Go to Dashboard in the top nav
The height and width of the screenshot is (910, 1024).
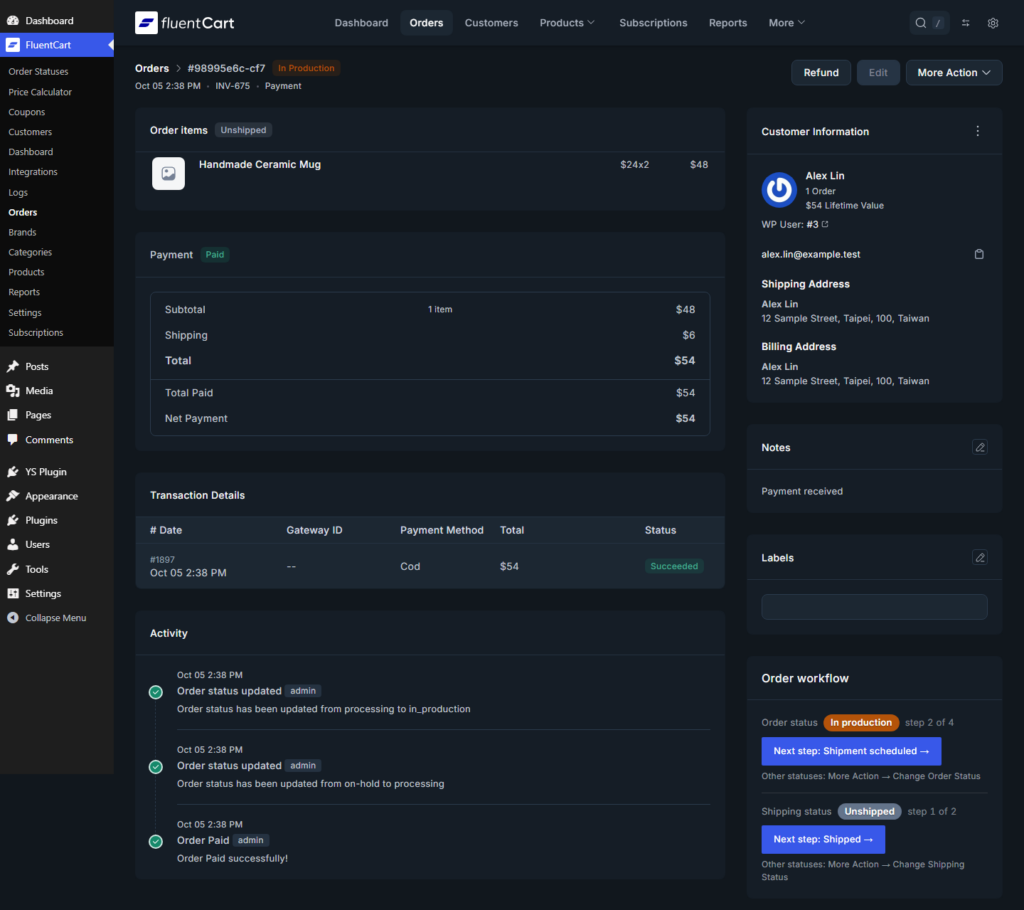[361, 23]
